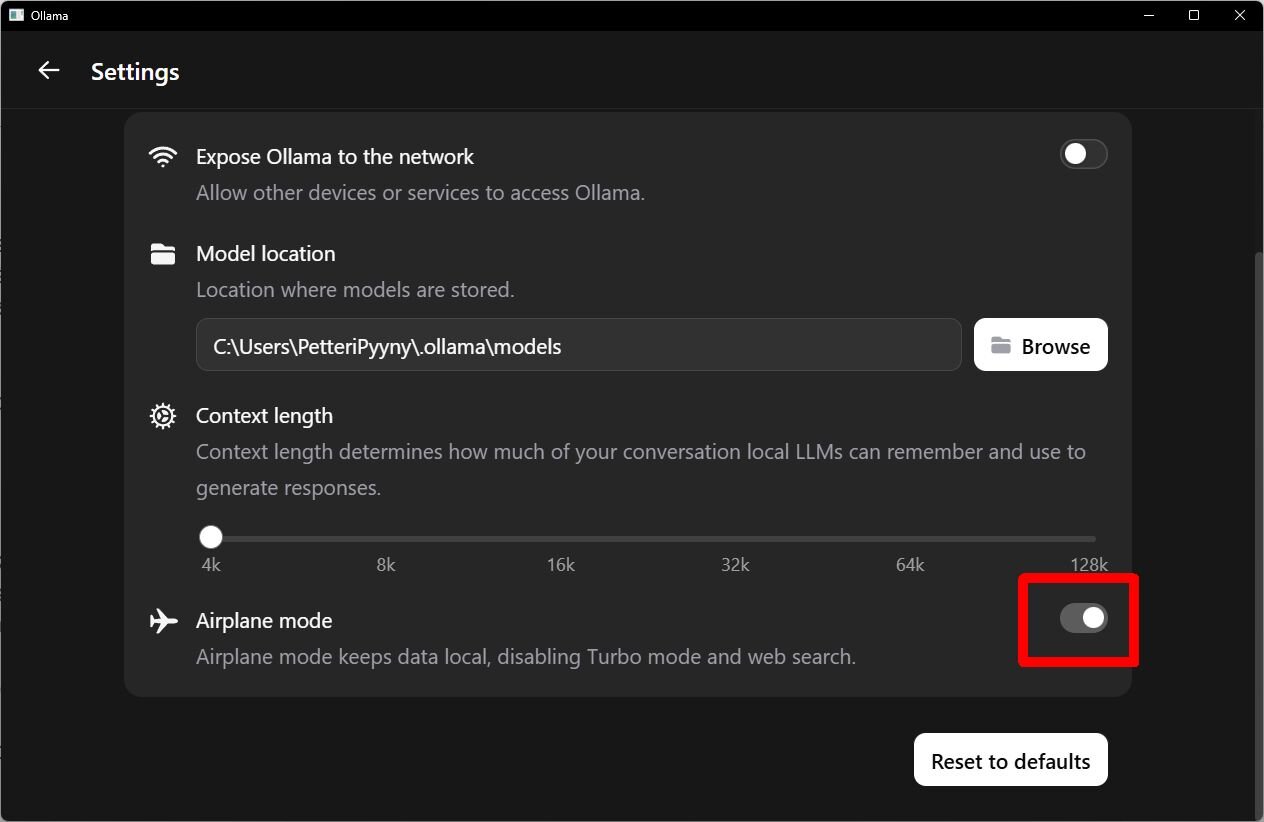
Task: Set context length to 128k
Action: click(x=1089, y=538)
